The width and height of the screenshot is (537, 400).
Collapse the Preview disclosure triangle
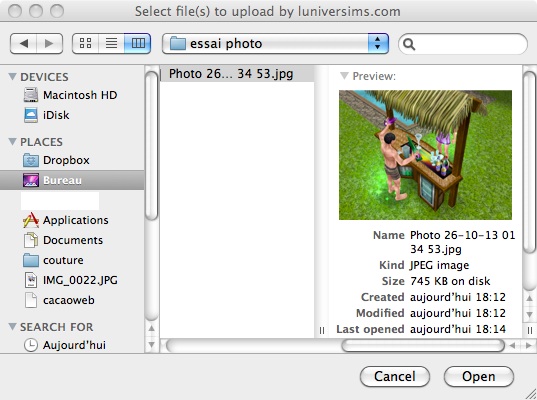[344, 76]
